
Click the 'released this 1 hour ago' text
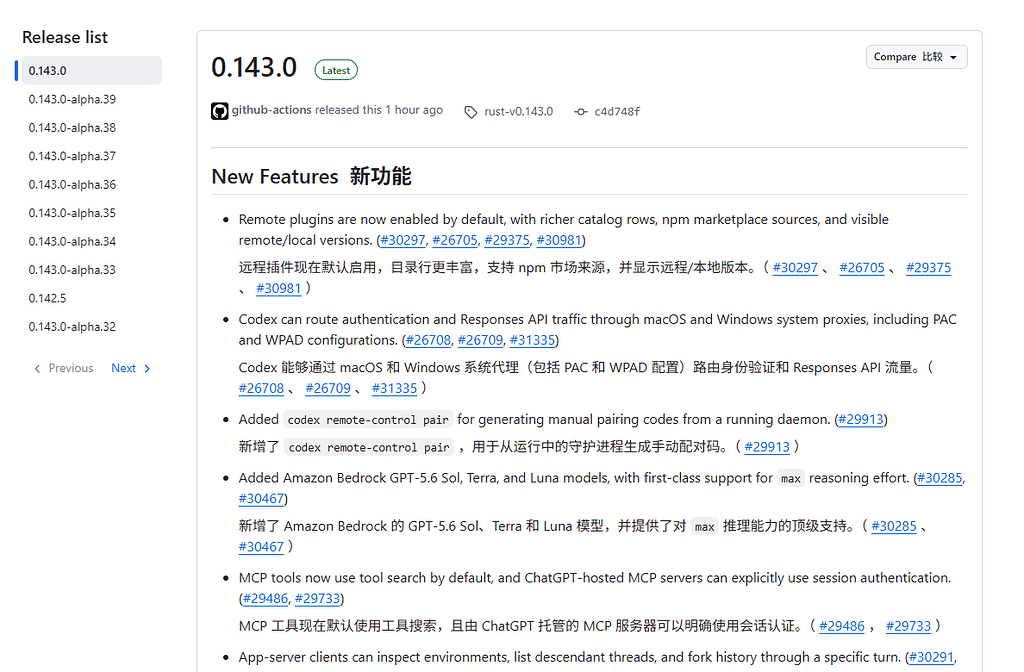379,110
